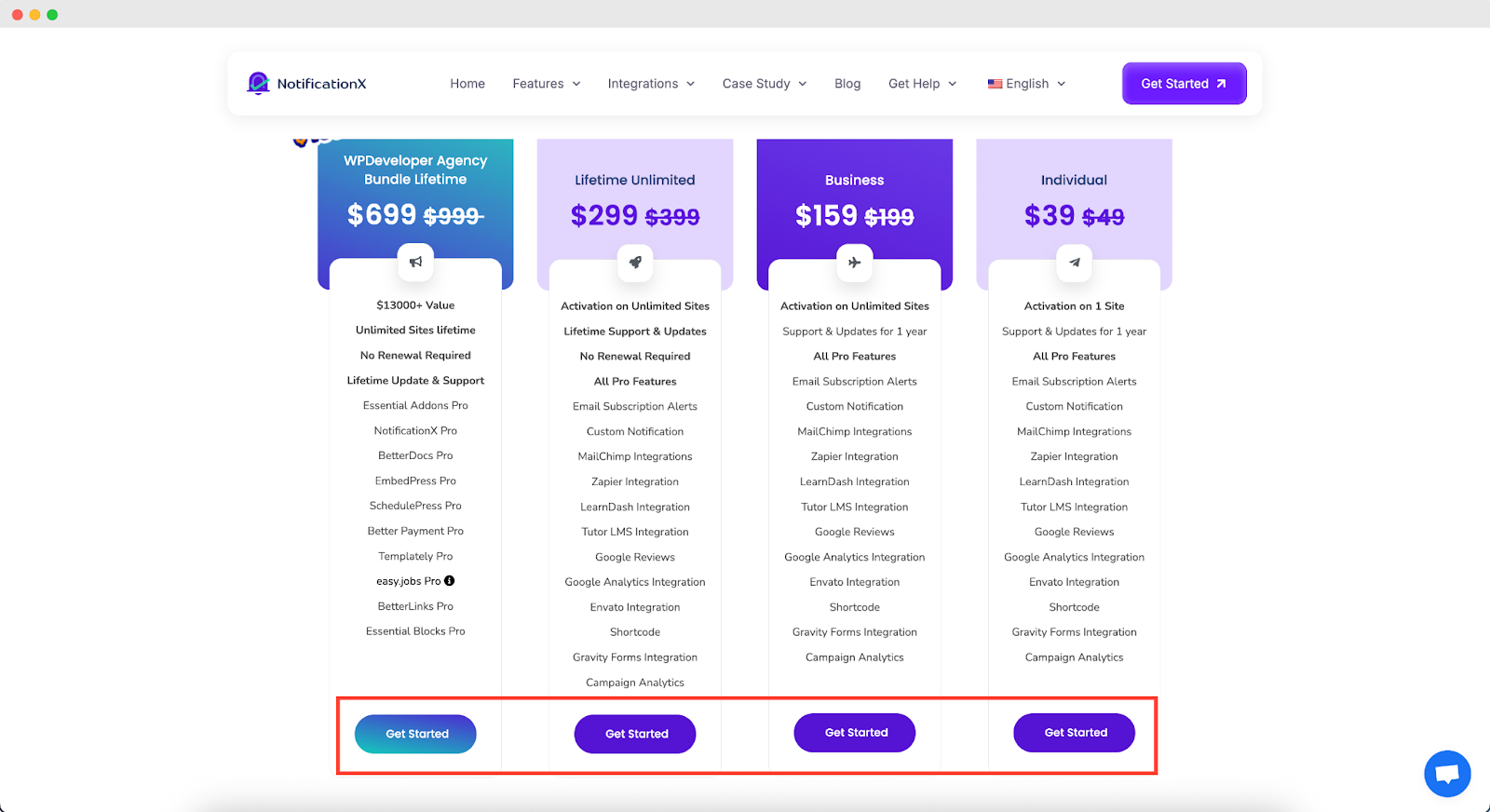
Task: Click 'Shortcode' in Individual plan
Action: click(1075, 608)
